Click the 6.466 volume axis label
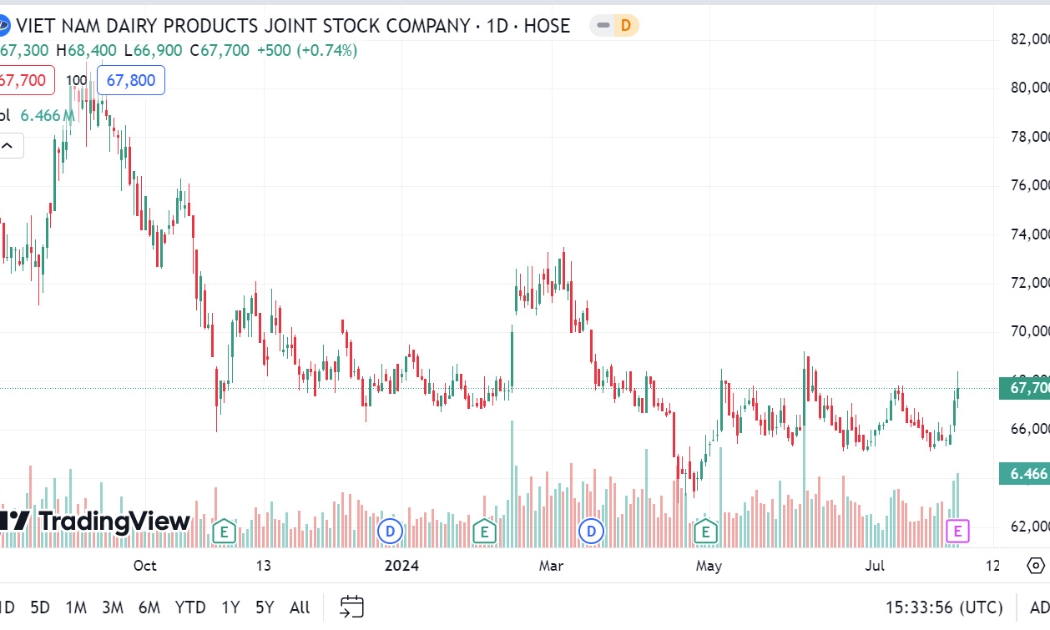1050x630 pixels. click(1025, 474)
